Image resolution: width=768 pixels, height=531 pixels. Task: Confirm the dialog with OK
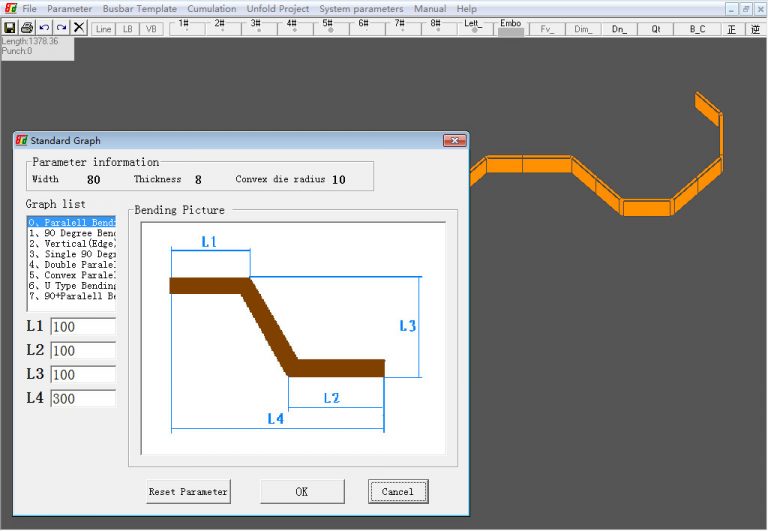point(302,491)
